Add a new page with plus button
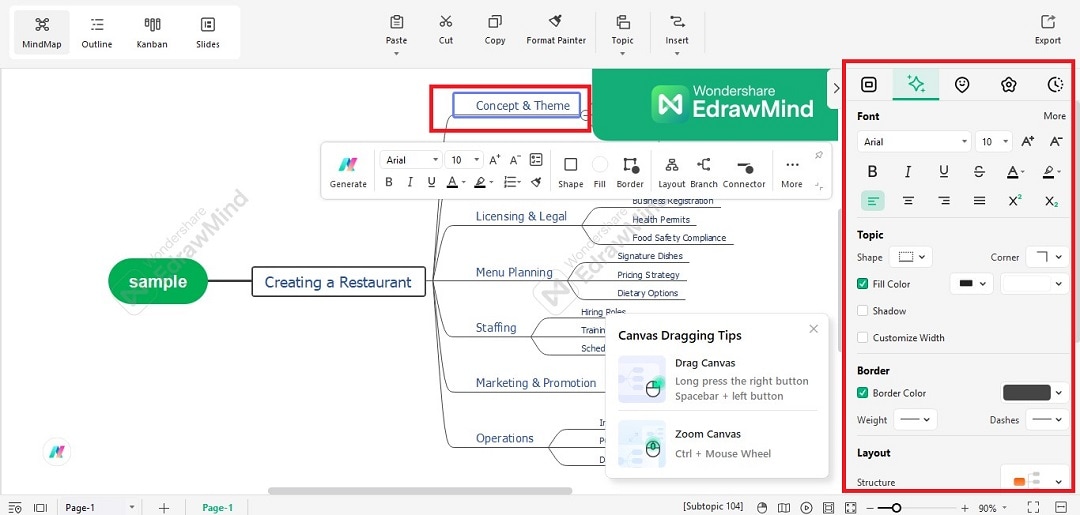This screenshot has height=515, width=1080. coord(163,508)
